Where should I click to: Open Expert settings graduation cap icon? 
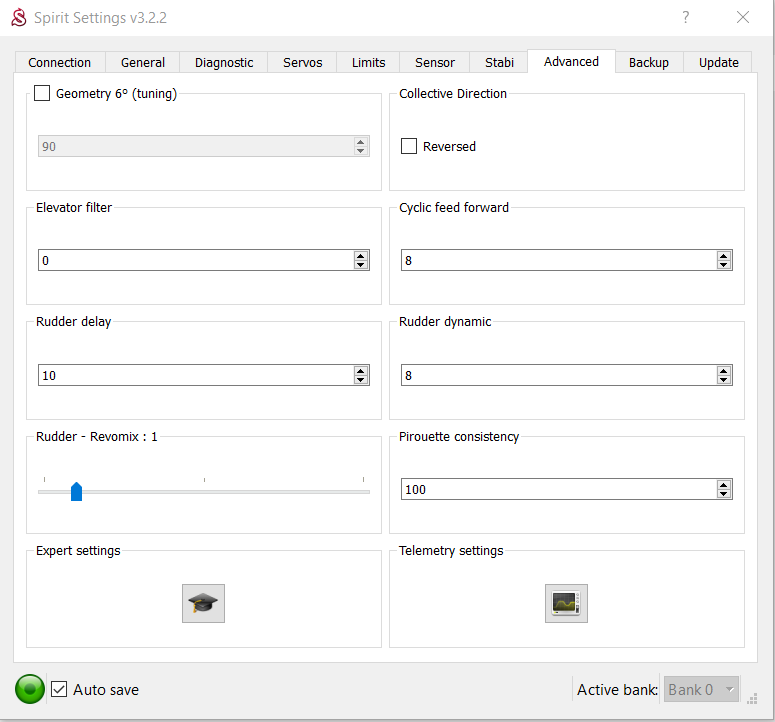203,604
